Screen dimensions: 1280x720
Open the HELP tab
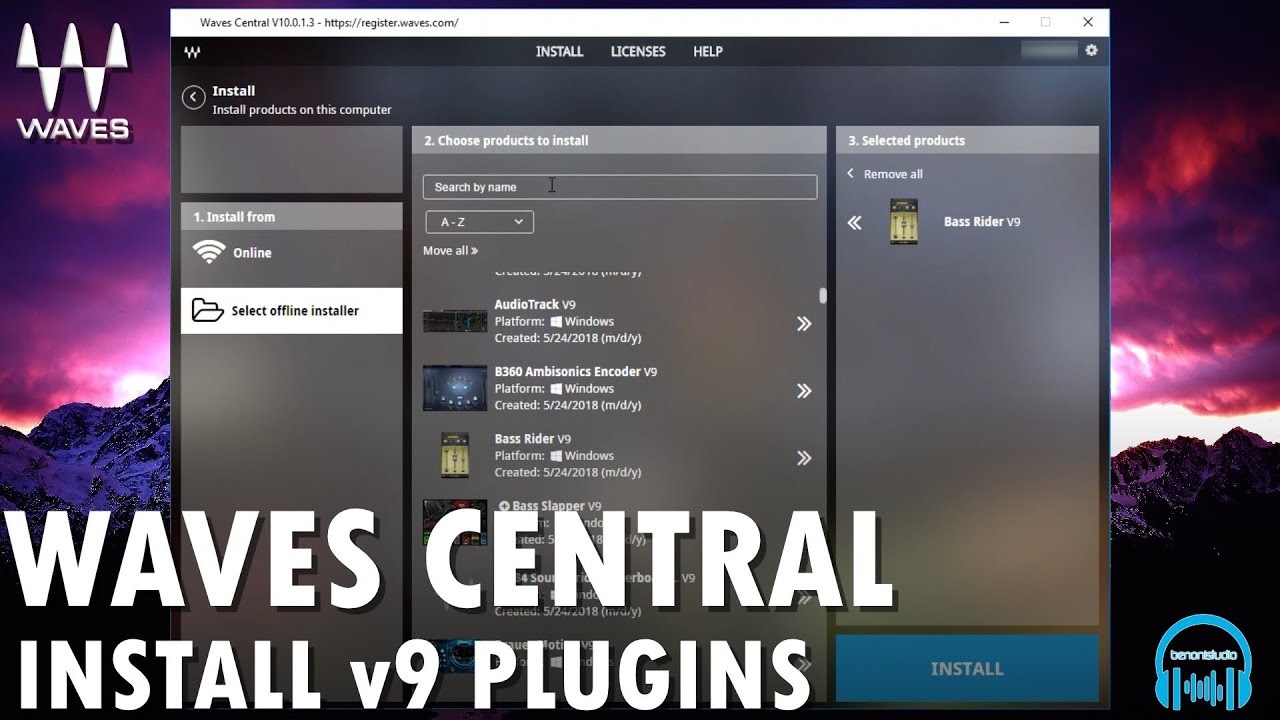tap(708, 51)
